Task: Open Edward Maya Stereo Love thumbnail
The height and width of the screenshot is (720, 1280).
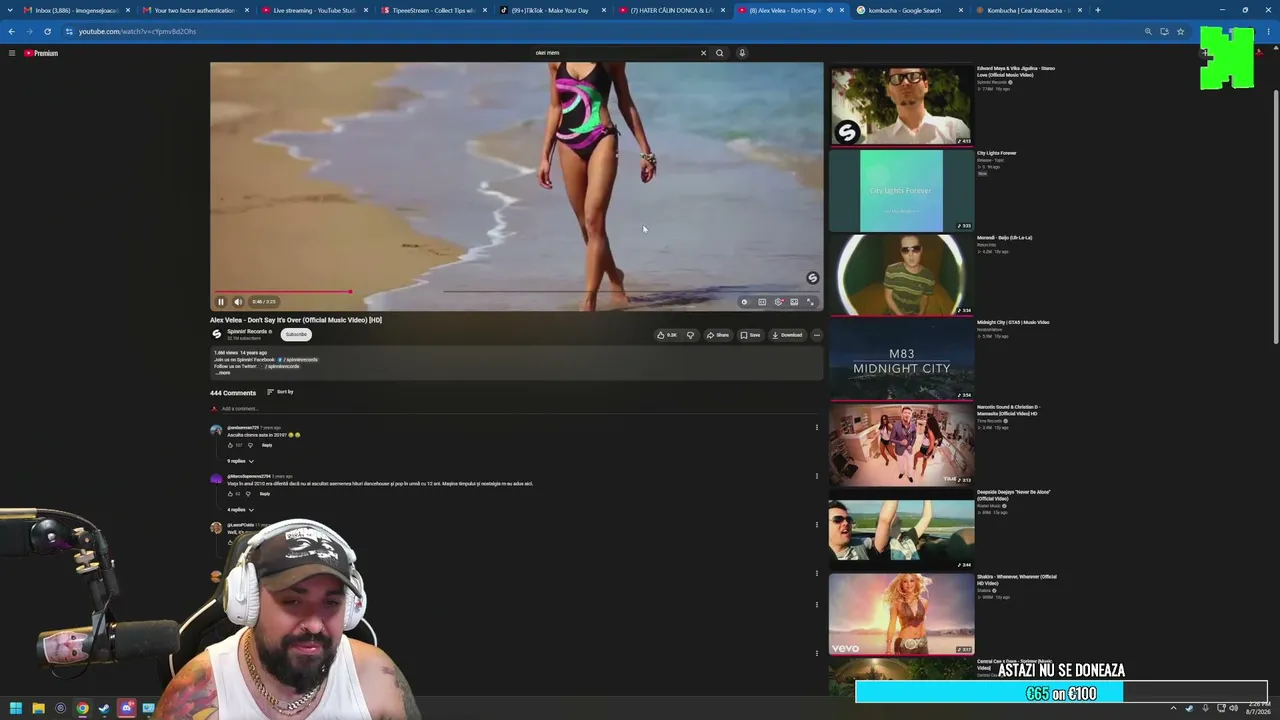Action: [901, 106]
